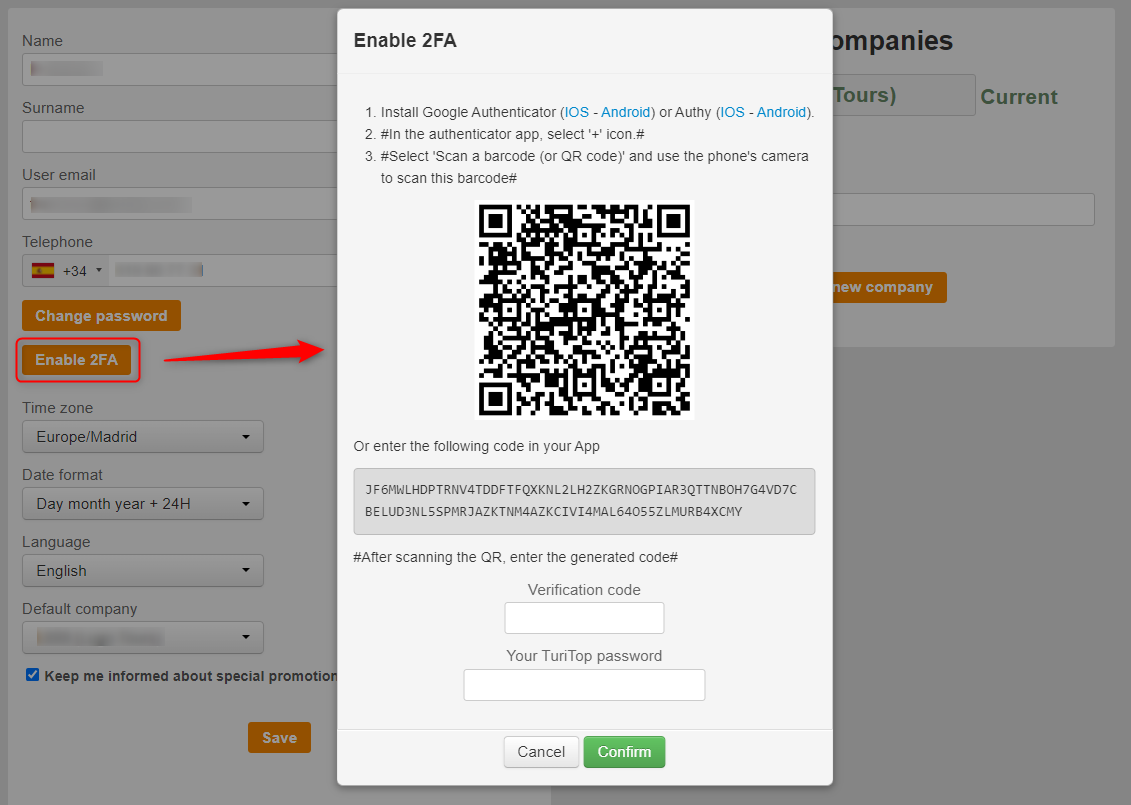Viewport: 1131px width, 805px height.
Task: Click the Name input field
Action: click(180, 69)
